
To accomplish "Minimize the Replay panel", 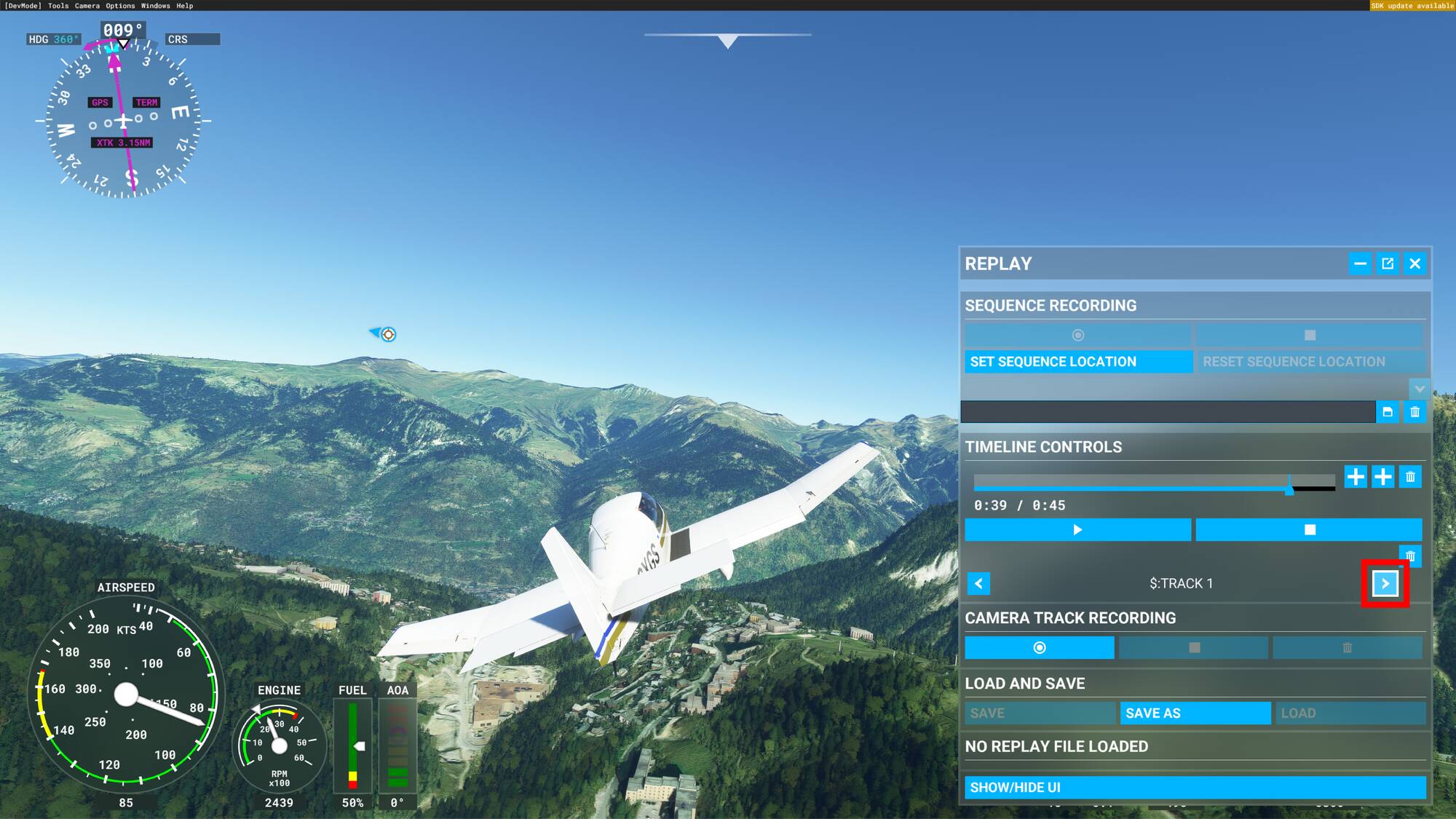I will (x=1360, y=264).
